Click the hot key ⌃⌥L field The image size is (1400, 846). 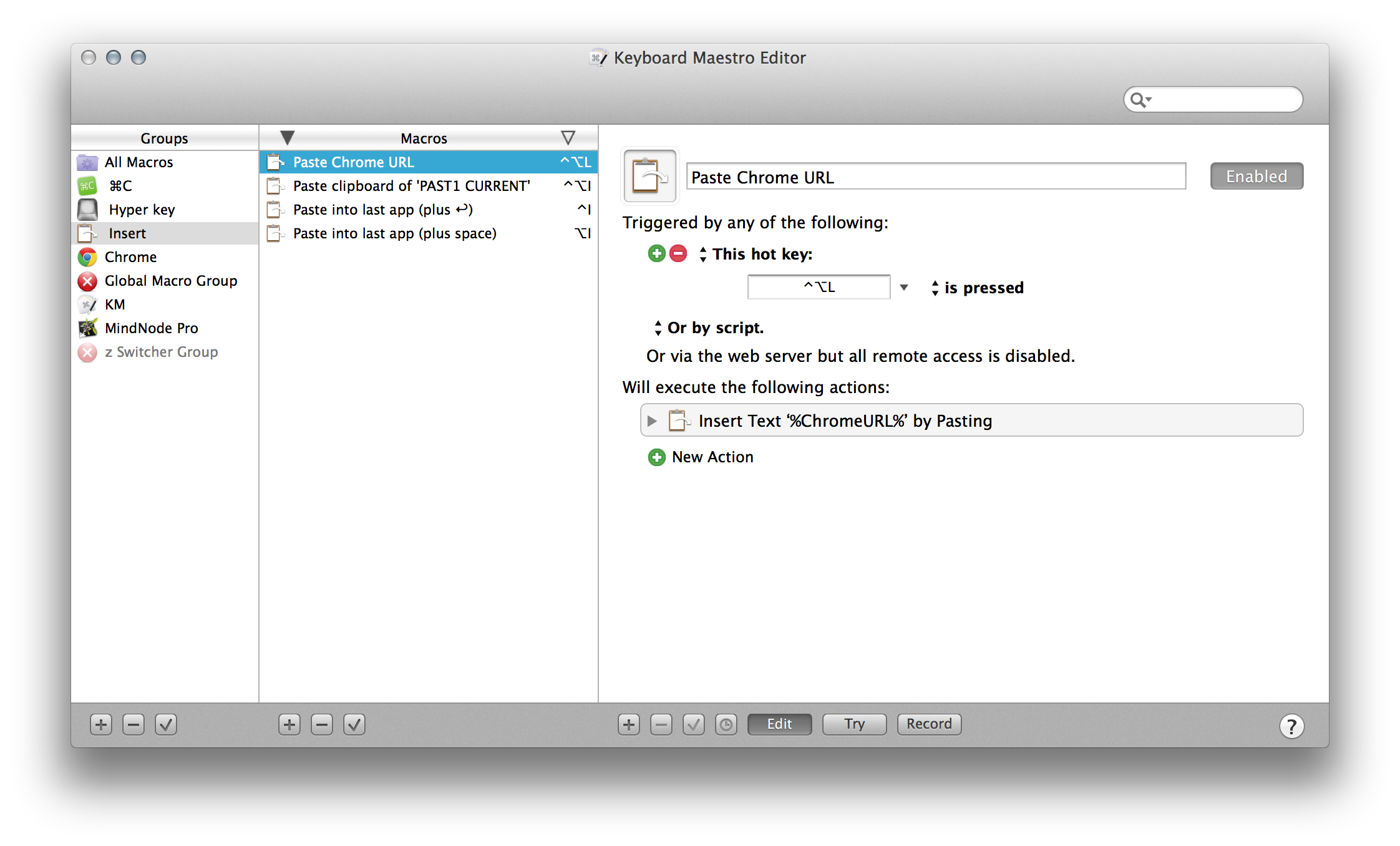point(819,287)
